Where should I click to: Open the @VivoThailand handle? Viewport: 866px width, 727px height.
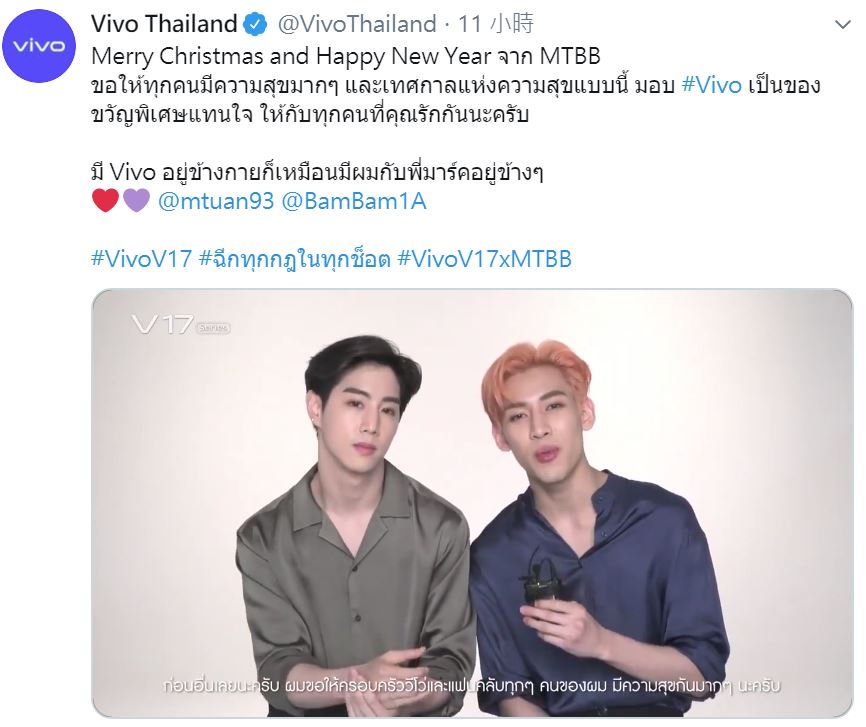pos(357,24)
